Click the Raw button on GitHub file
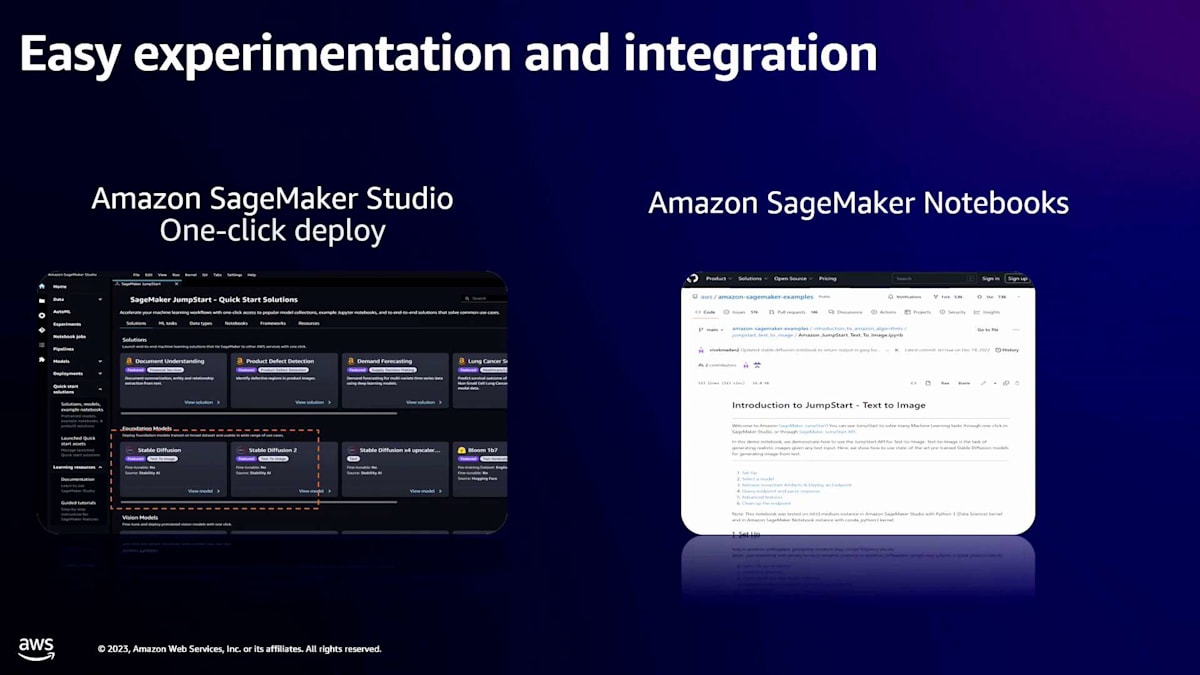 click(945, 383)
